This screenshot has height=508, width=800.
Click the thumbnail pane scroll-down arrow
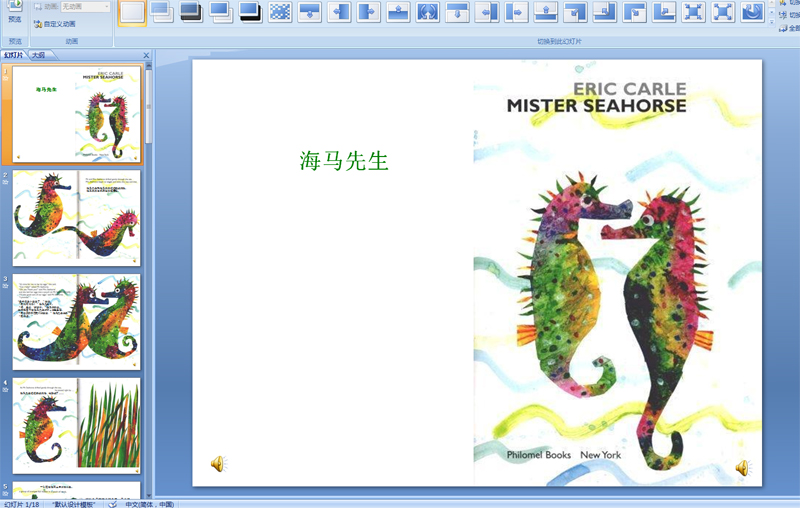point(149,495)
